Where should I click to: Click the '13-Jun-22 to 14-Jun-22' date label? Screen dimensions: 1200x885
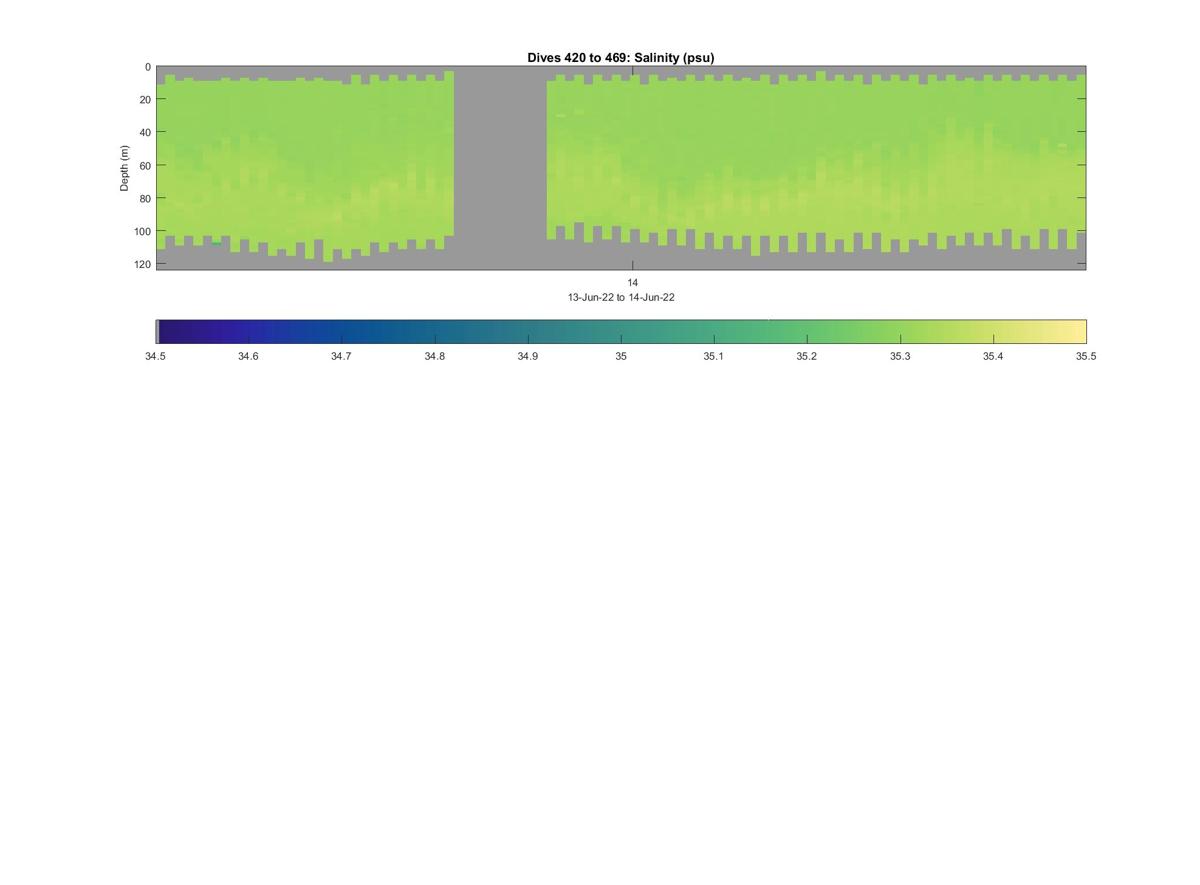[621, 297]
